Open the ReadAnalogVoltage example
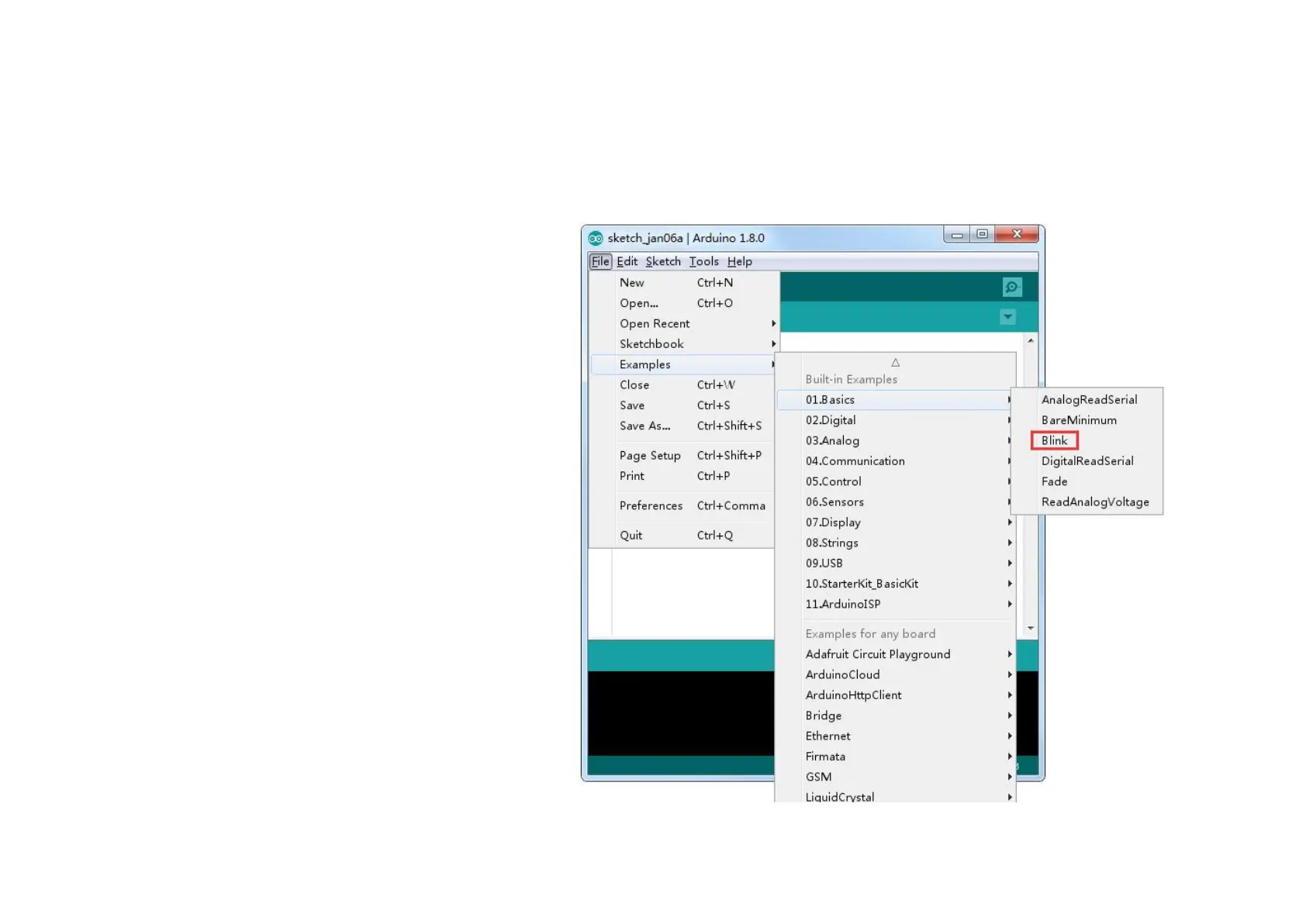 [1087, 502]
